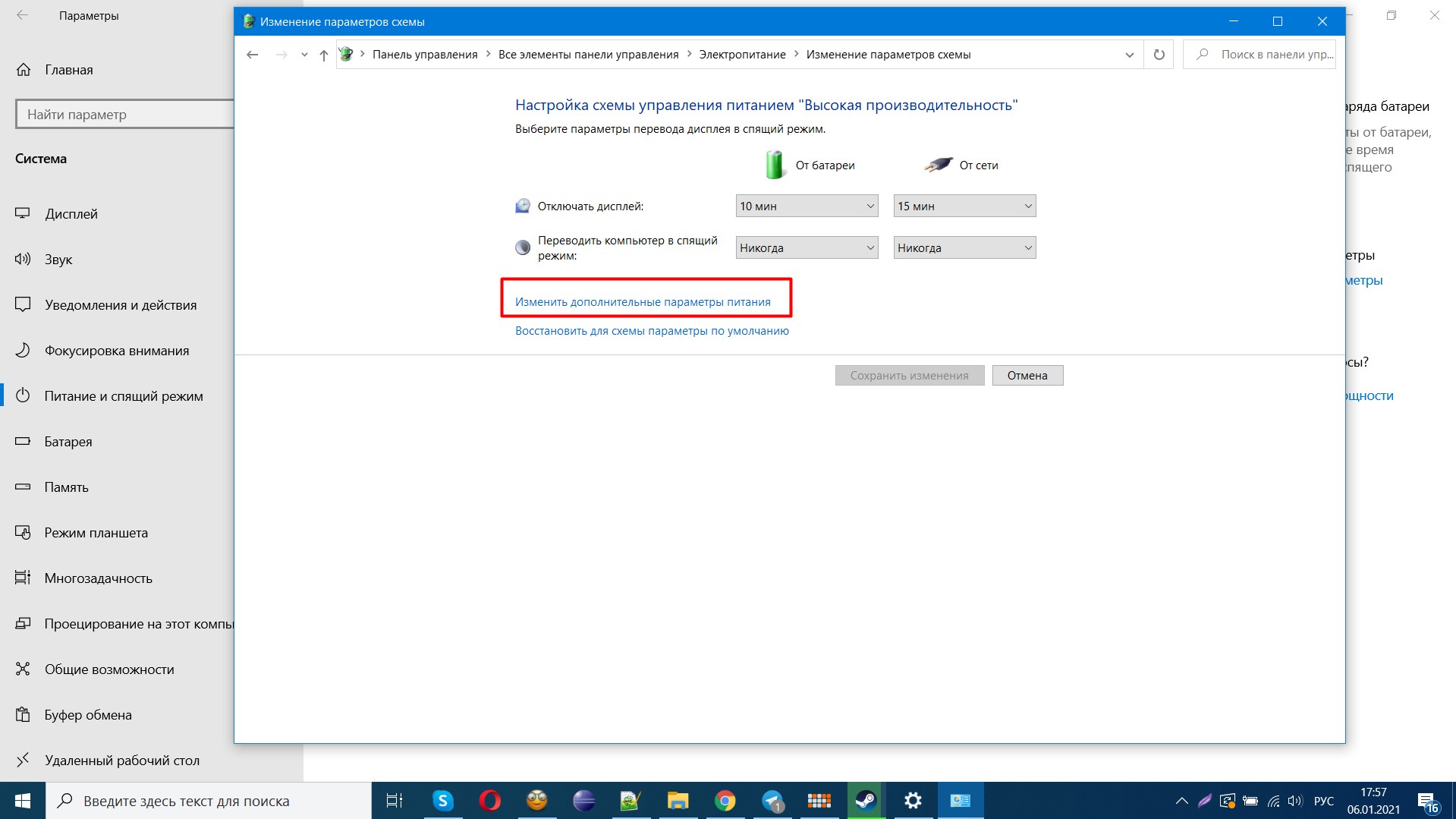Open File Explorer from the taskbar
The image size is (1456, 819).
[x=678, y=801]
